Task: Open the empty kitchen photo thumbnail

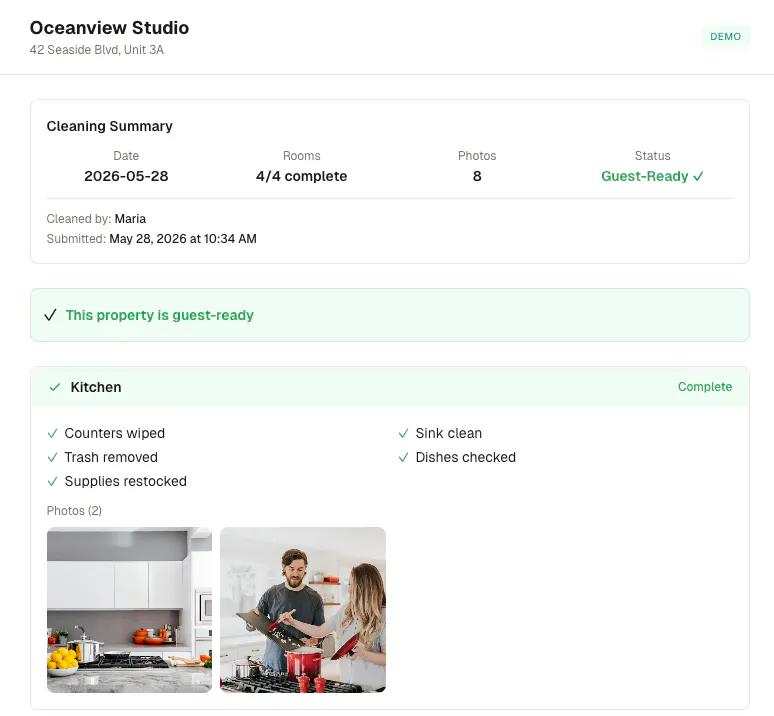Action: pyautogui.click(x=129, y=610)
